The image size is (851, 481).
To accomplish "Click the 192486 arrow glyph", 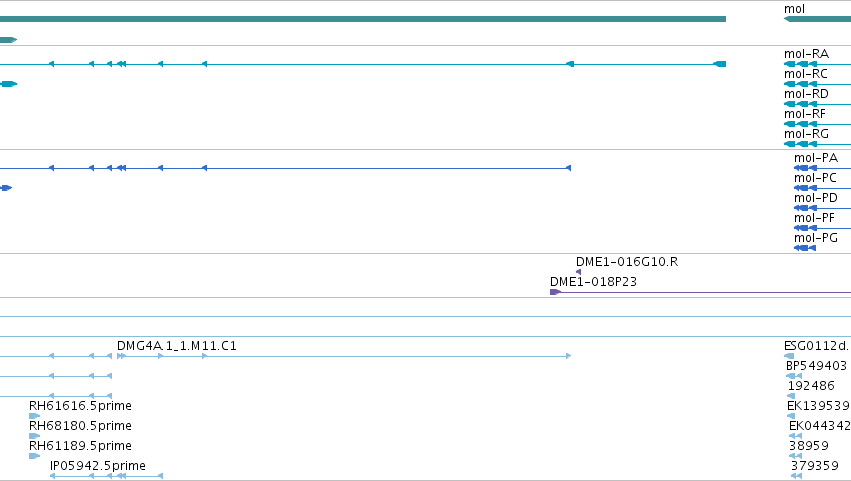I will point(791,396).
